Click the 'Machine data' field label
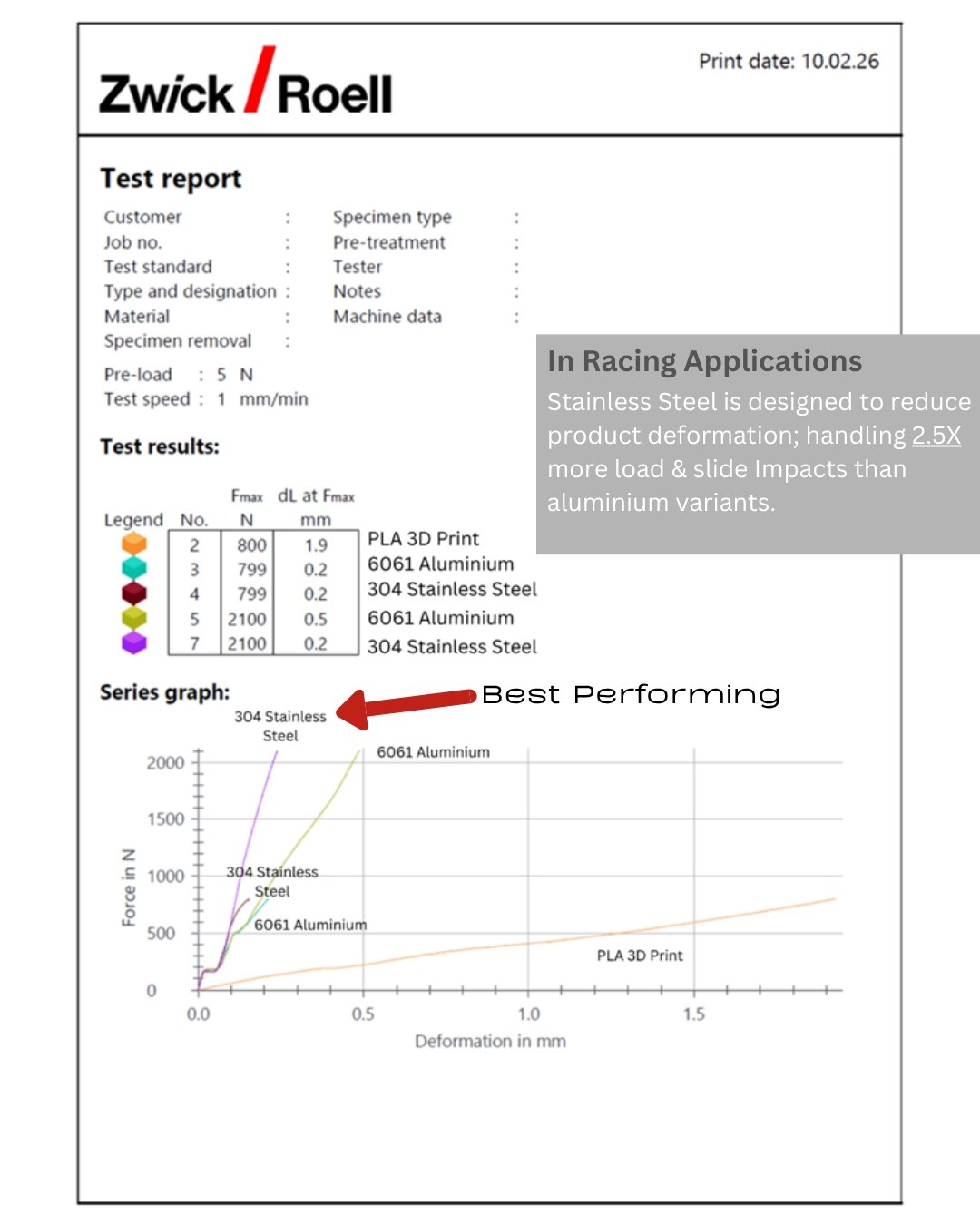This screenshot has height=1225, width=980. (x=387, y=317)
